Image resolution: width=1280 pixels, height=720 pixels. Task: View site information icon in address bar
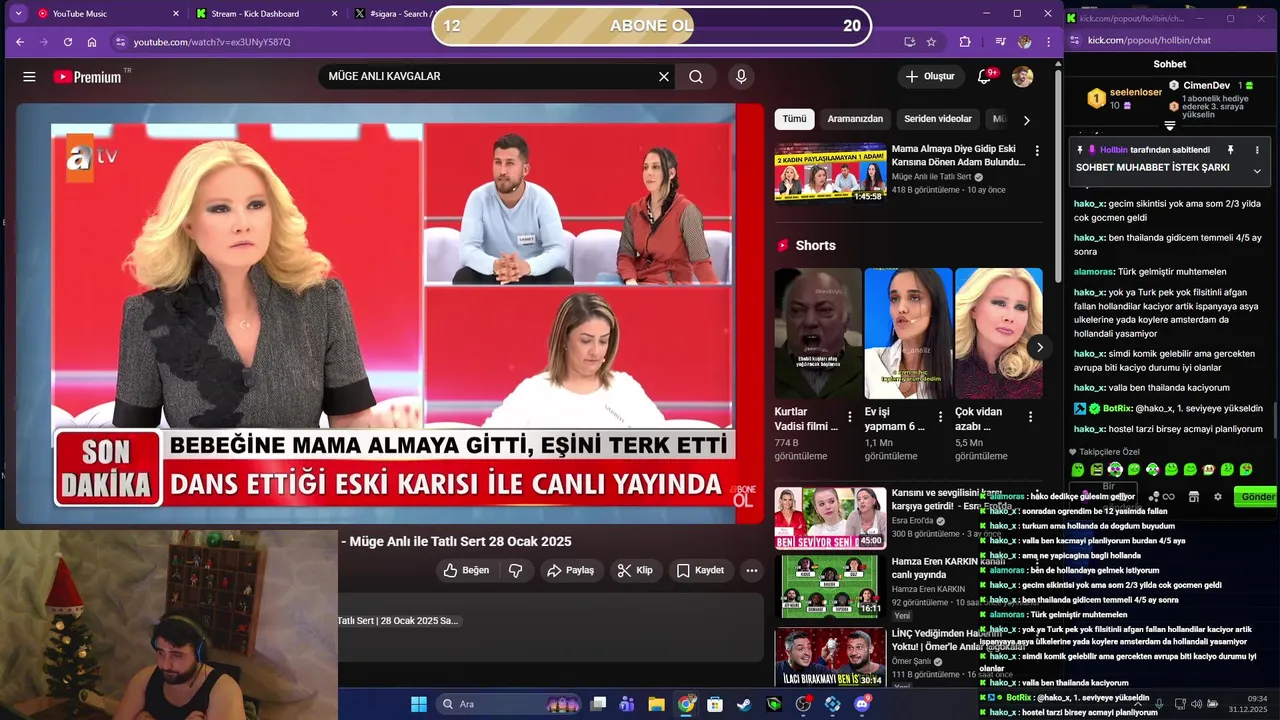click(x=120, y=42)
